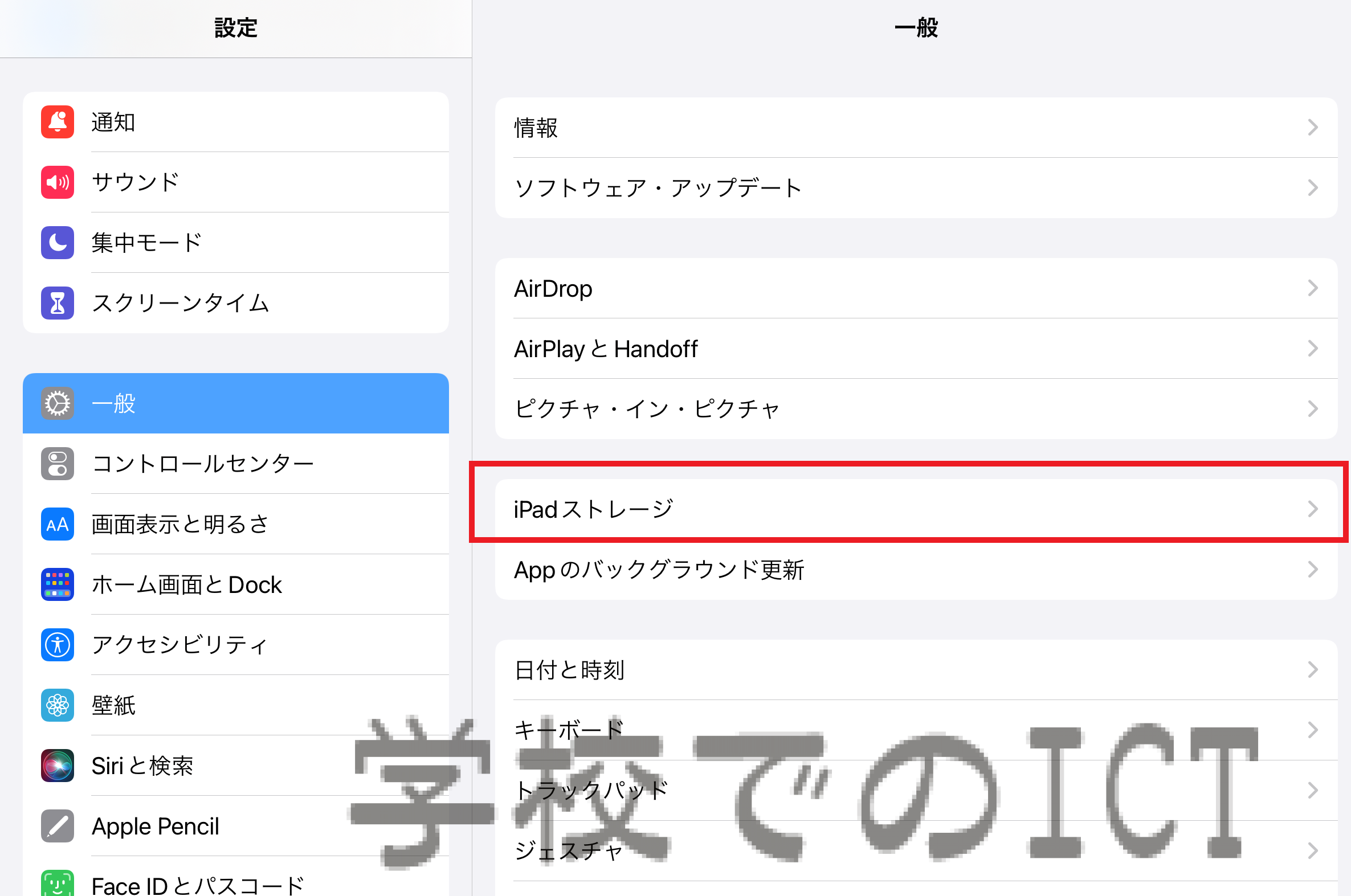Open ソフトウェア・アップデート
This screenshot has height=896, width=1351.
coord(916,188)
